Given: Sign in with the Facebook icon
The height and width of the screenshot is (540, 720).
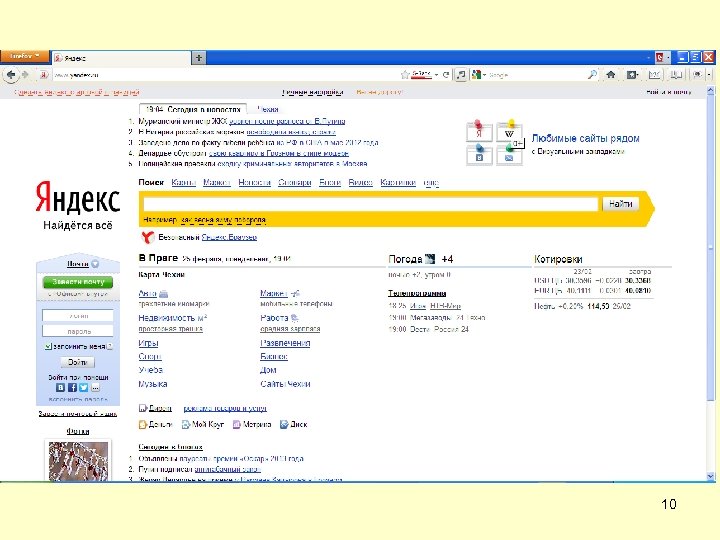Looking at the screenshot, I should (x=72, y=388).
